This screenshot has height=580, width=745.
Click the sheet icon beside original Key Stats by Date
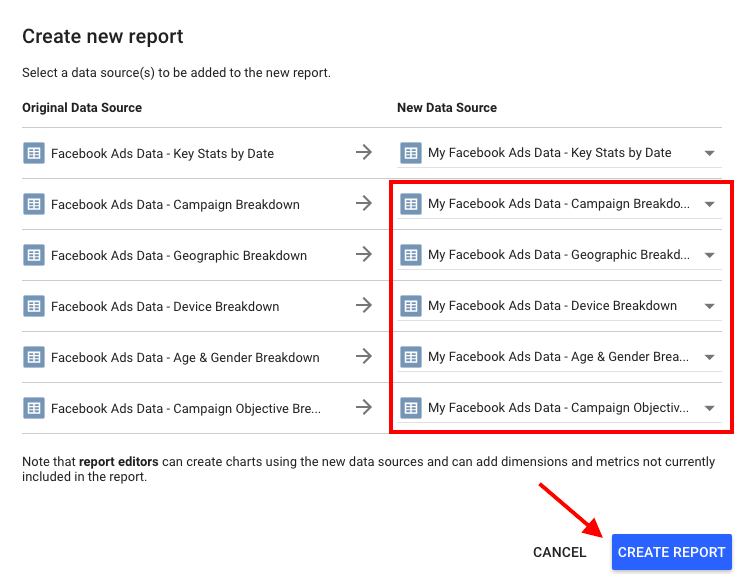[34, 153]
